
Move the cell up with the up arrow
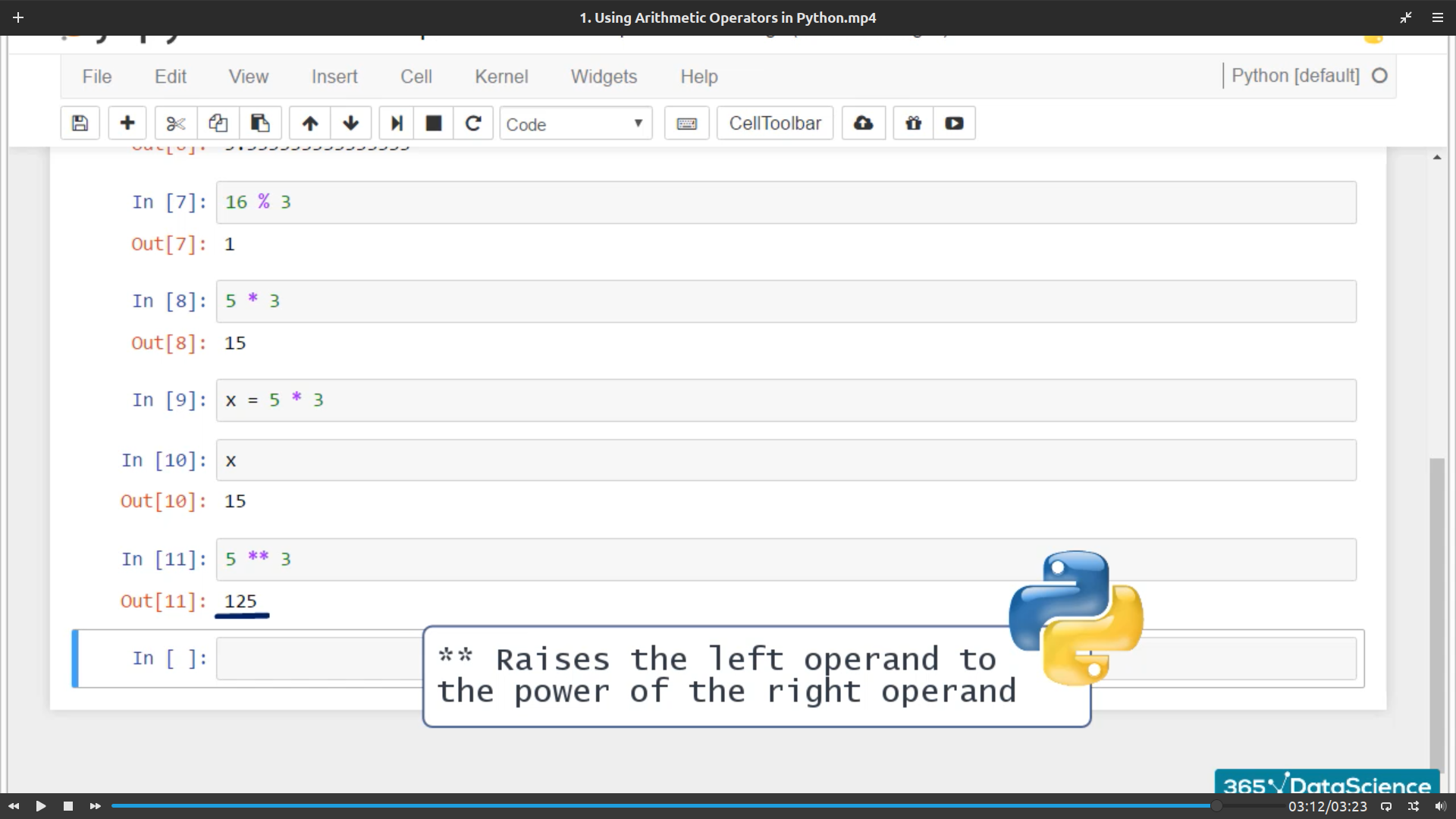pyautogui.click(x=310, y=124)
